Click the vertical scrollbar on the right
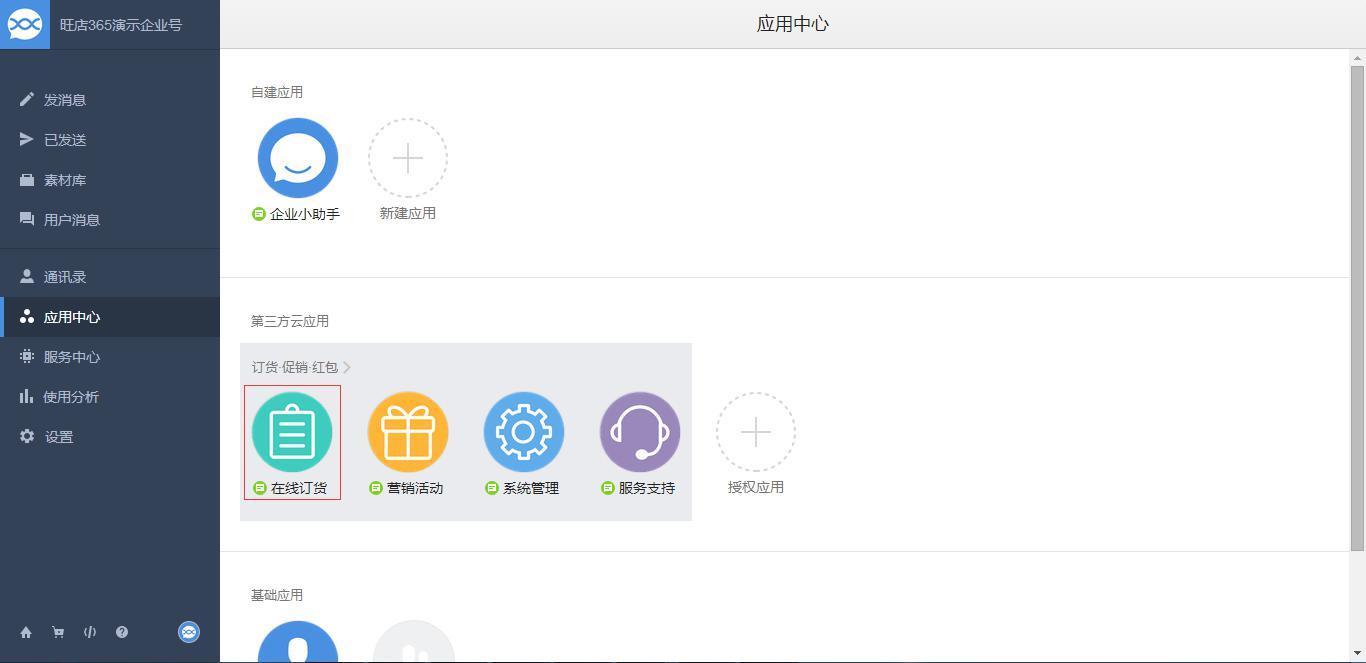Screen dimensions: 1366x663 pyautogui.click(x=1357, y=300)
